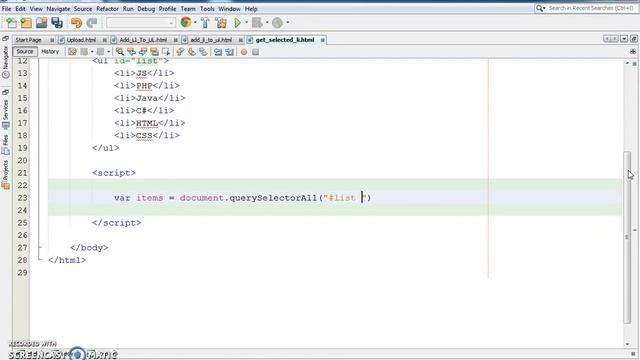640x360 pixels.
Task: Open the Projects side panel tab
Action: [6, 175]
